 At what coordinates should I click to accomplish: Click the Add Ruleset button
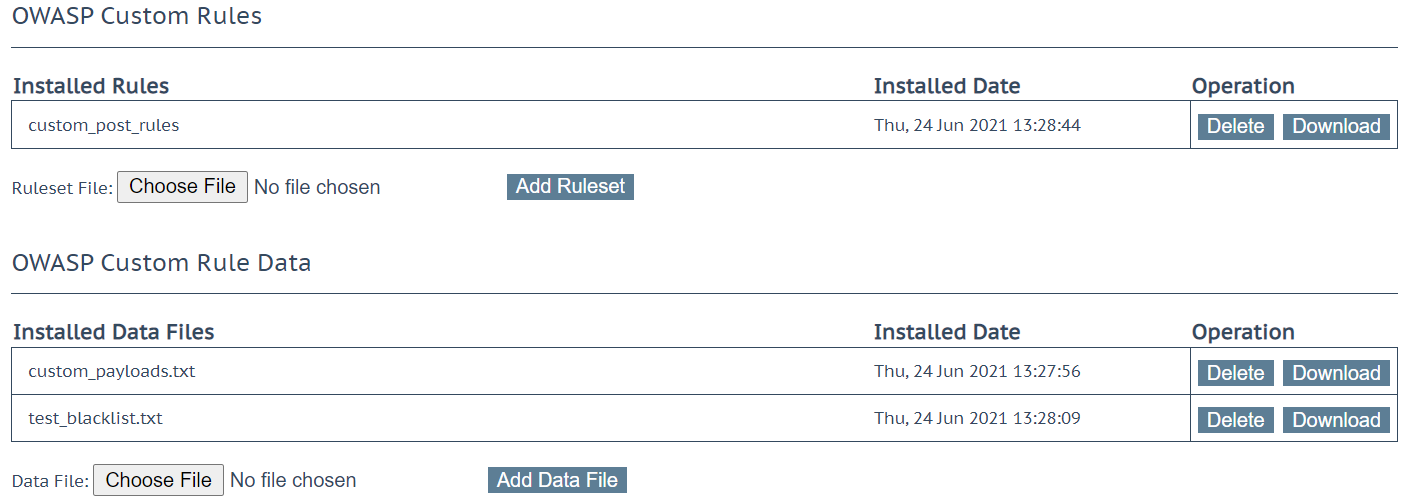pos(570,186)
